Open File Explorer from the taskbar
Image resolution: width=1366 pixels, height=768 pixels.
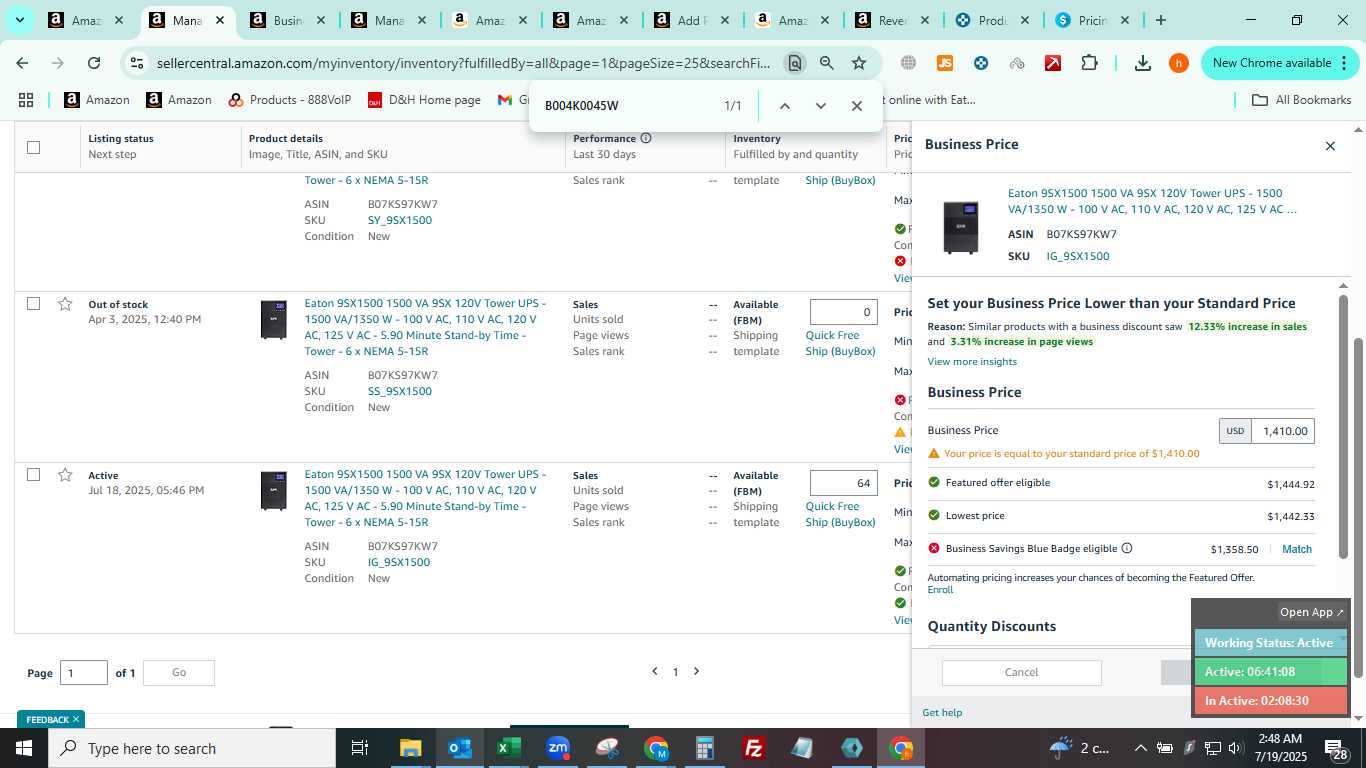pyautogui.click(x=411, y=748)
